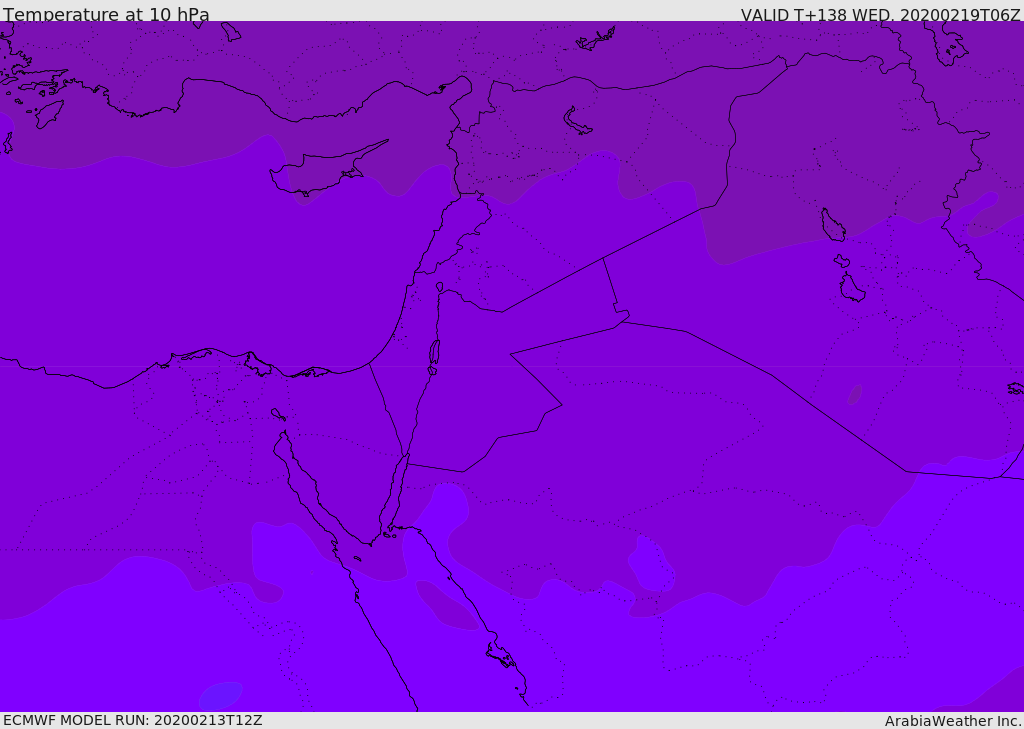The width and height of the screenshot is (1024, 729).
Task: Click the 'VALID T+138 WED. 20200219T06Z' label
Action: [880, 14]
